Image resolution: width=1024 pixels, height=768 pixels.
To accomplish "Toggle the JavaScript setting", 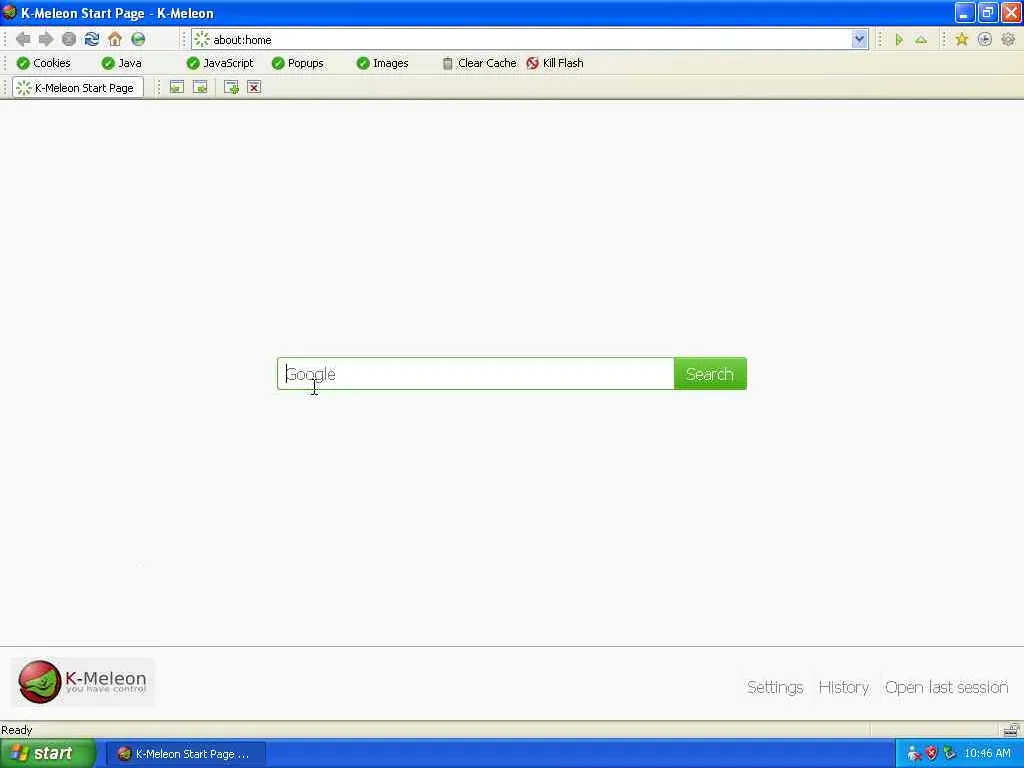I will pyautogui.click(x=219, y=63).
